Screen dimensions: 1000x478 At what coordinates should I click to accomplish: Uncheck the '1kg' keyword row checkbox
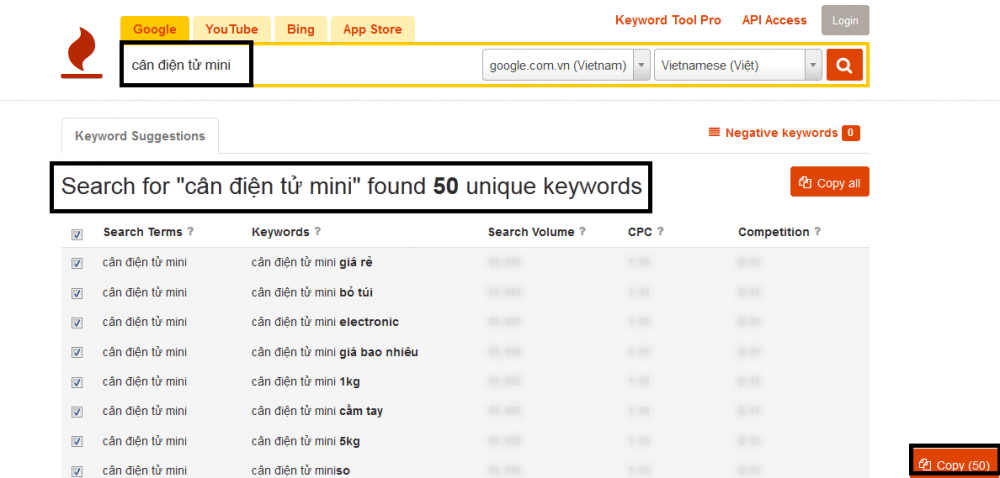click(77, 382)
